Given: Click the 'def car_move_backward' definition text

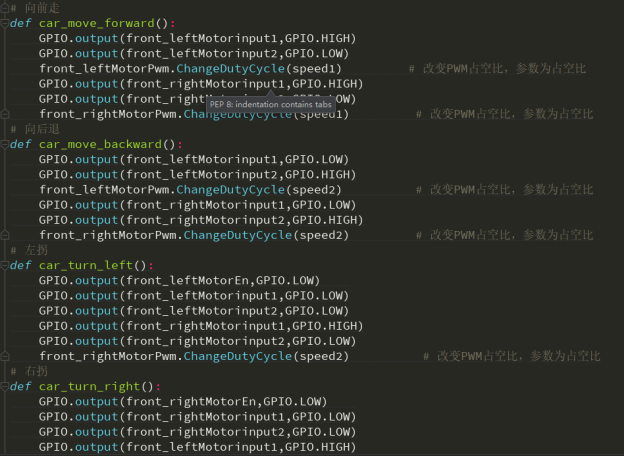Looking at the screenshot, I should (x=96, y=144).
